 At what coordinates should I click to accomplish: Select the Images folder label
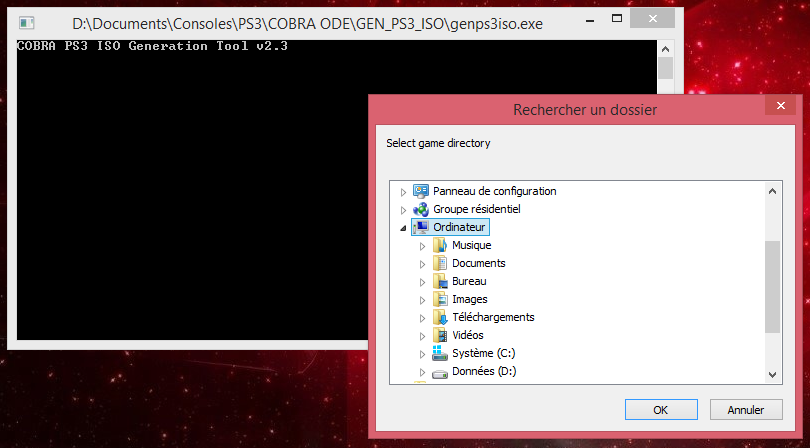470,300
